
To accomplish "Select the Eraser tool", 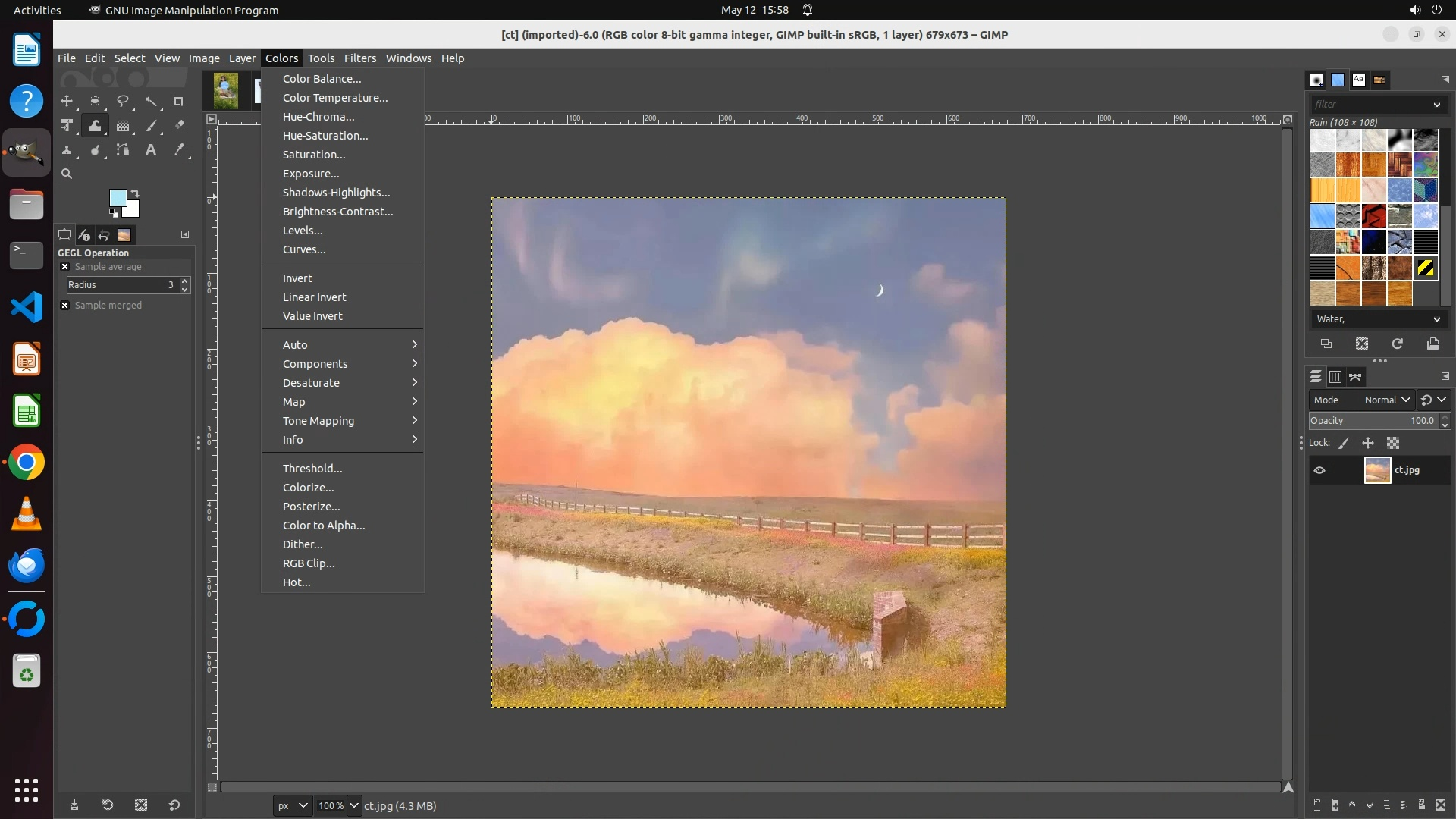I will [x=179, y=126].
